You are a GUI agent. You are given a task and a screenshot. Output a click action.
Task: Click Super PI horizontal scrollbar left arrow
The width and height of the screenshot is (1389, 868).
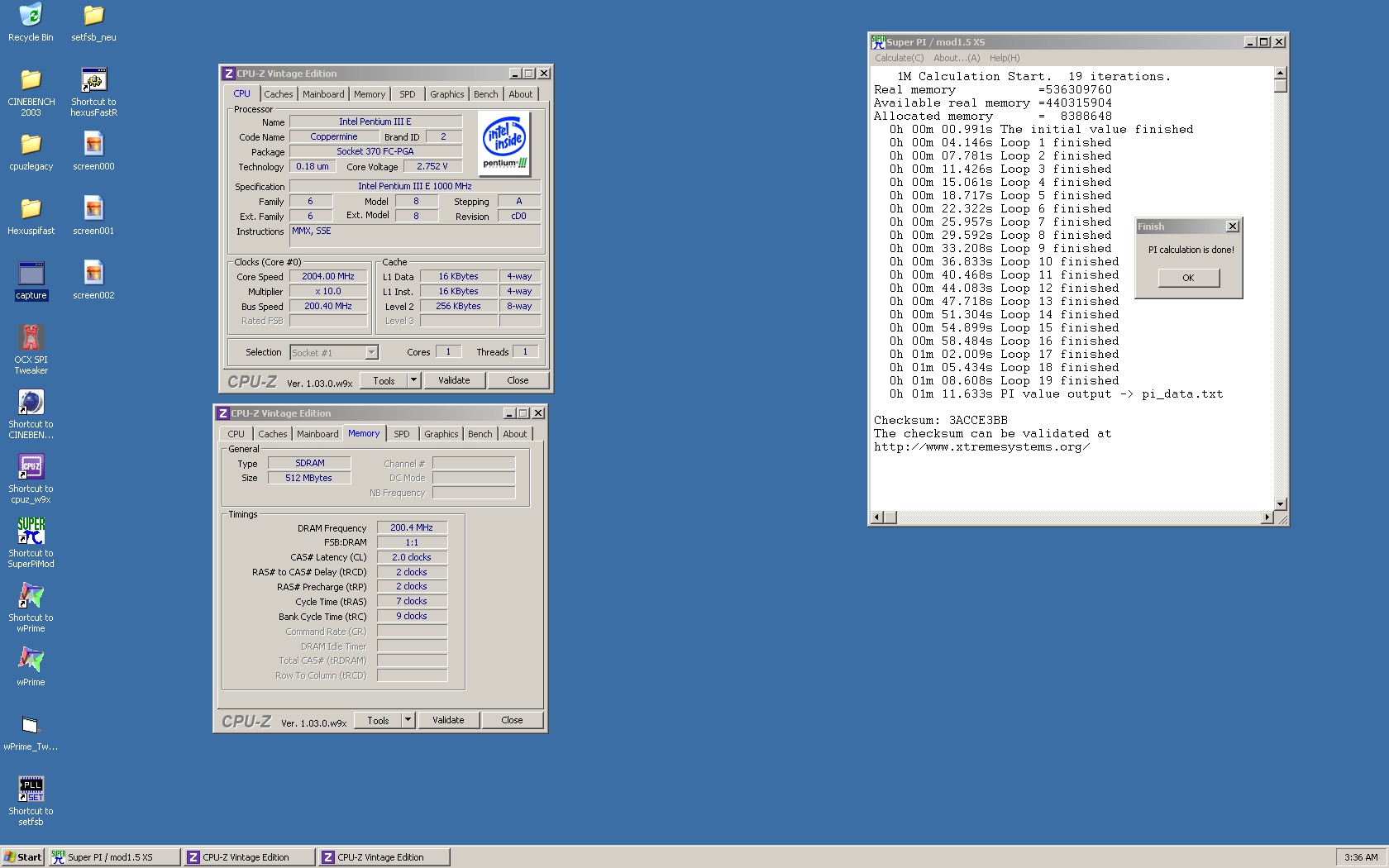pyautogui.click(x=876, y=517)
